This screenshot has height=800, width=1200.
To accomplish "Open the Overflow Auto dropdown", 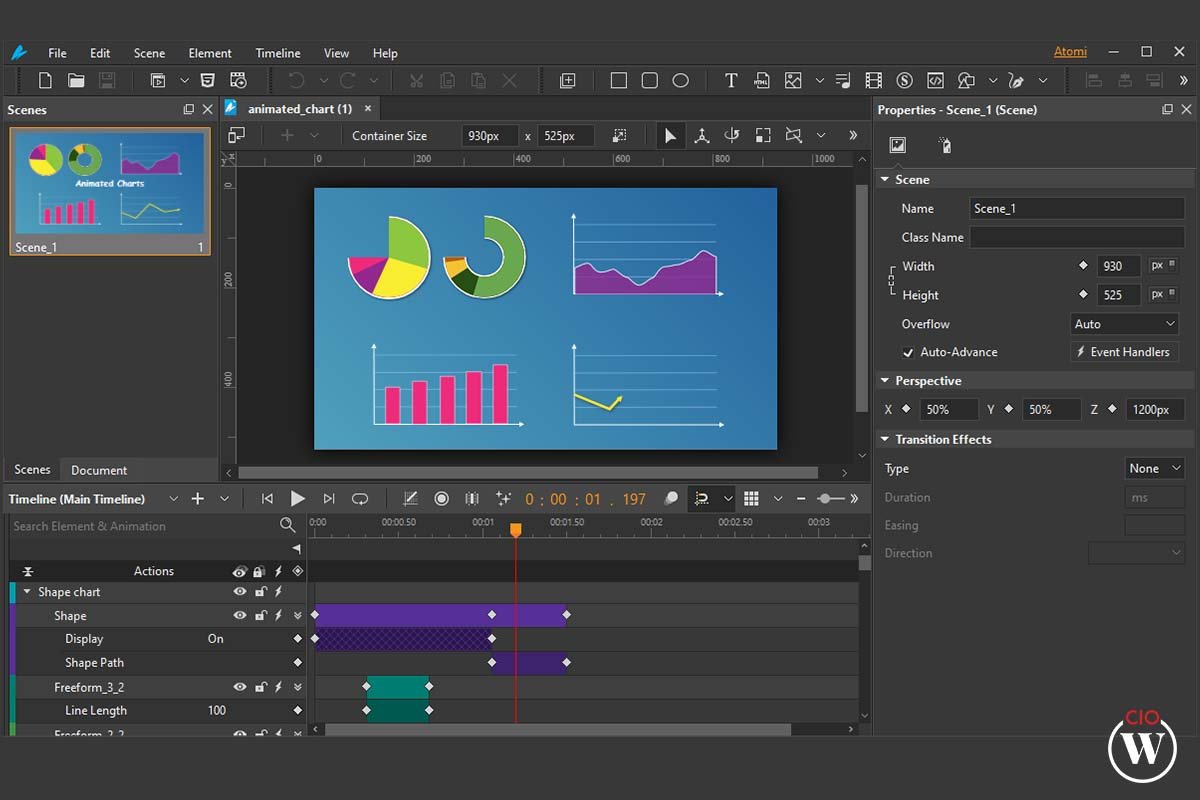I will pyautogui.click(x=1124, y=324).
